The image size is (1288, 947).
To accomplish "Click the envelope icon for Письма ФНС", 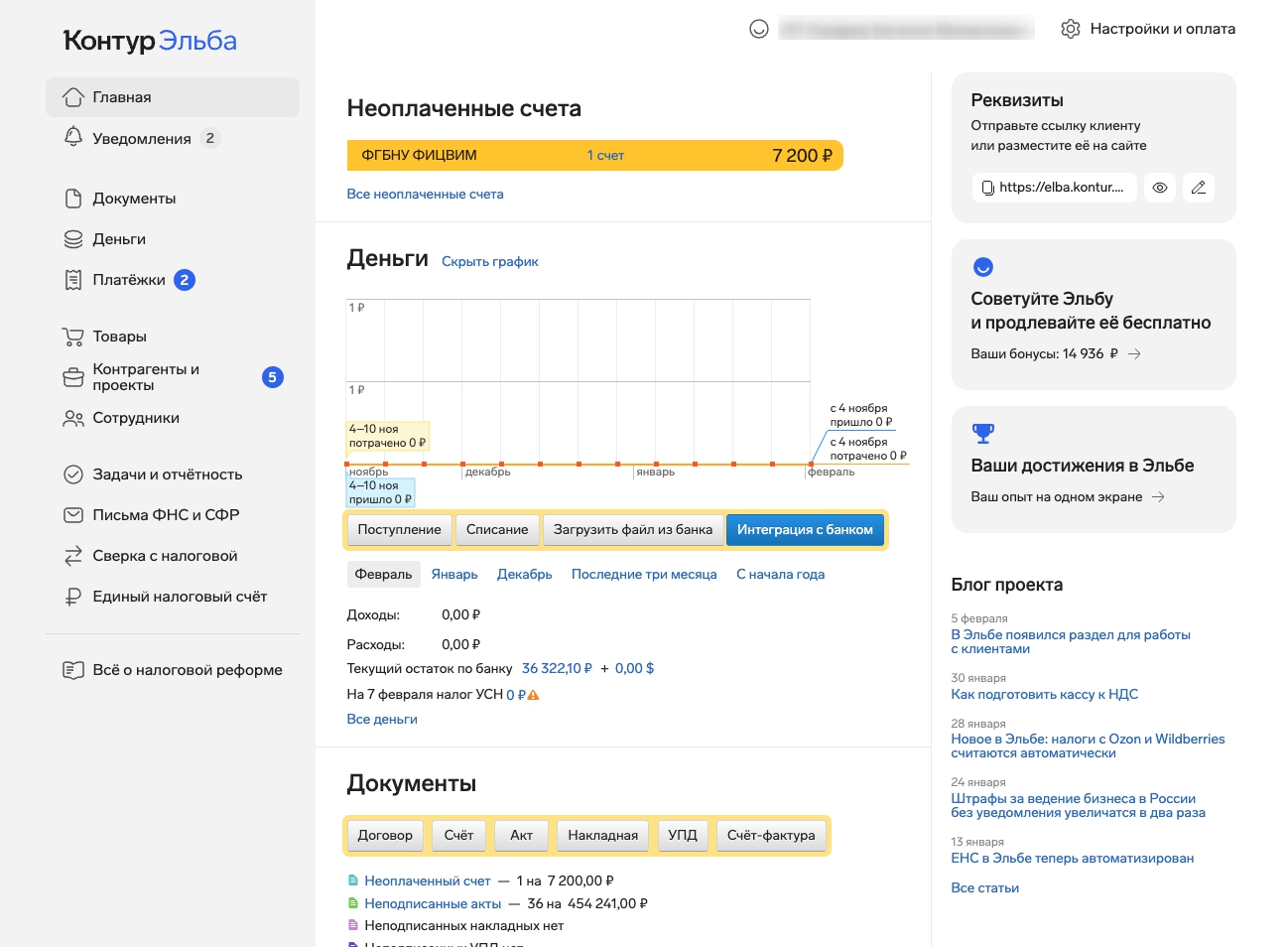I will coord(73,515).
